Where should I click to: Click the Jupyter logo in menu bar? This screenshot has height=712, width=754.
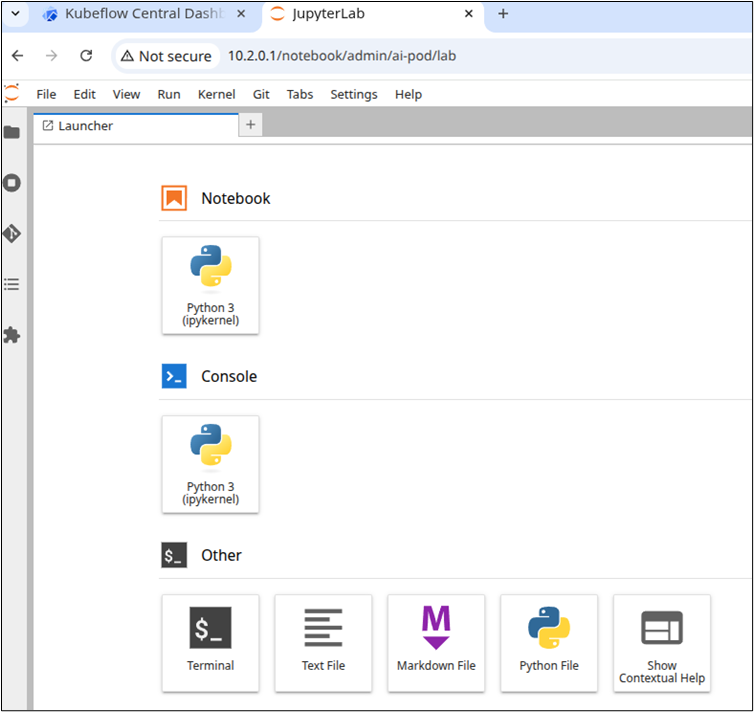pyautogui.click(x=12, y=93)
